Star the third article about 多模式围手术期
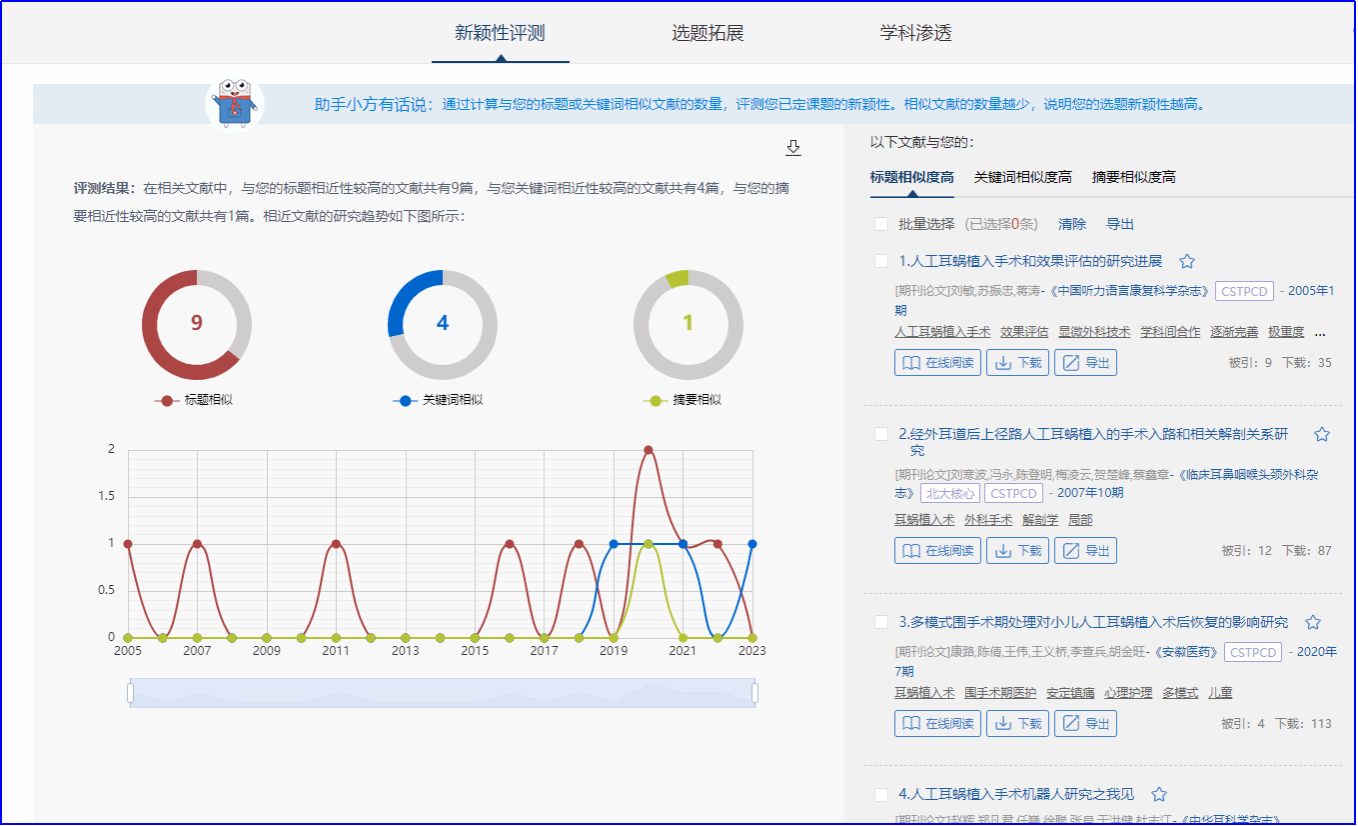The width and height of the screenshot is (1358, 826). (x=1313, y=623)
